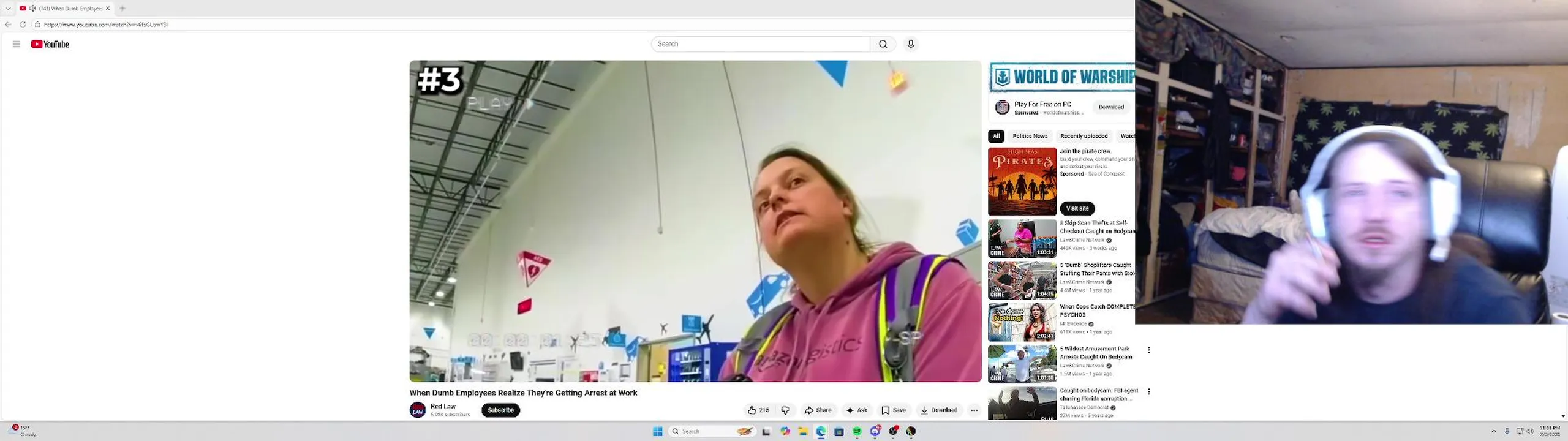Open the weather widget on the taskbar
This screenshot has height=441, width=1568.
click(22, 431)
